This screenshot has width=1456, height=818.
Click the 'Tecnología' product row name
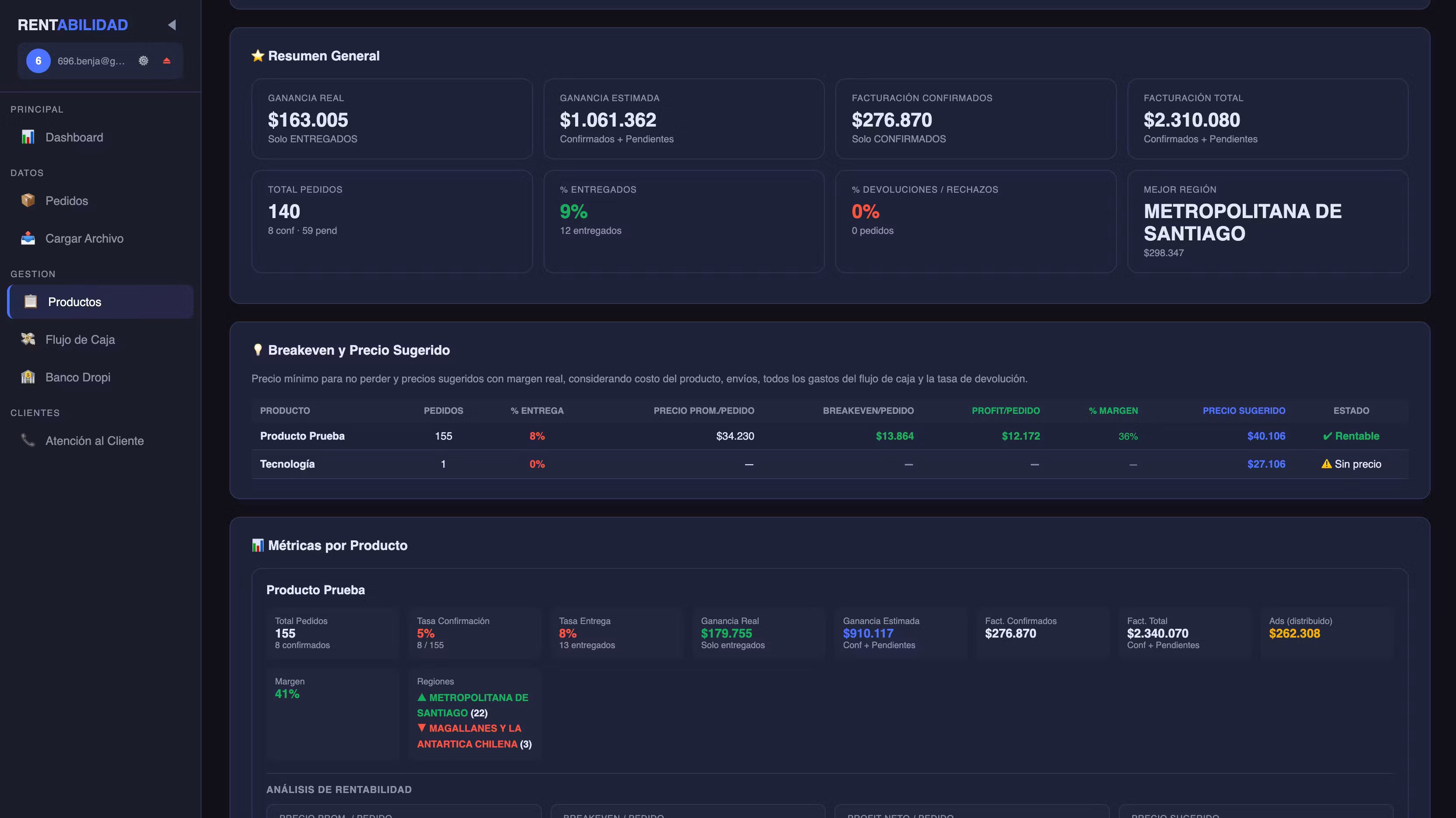pos(287,464)
